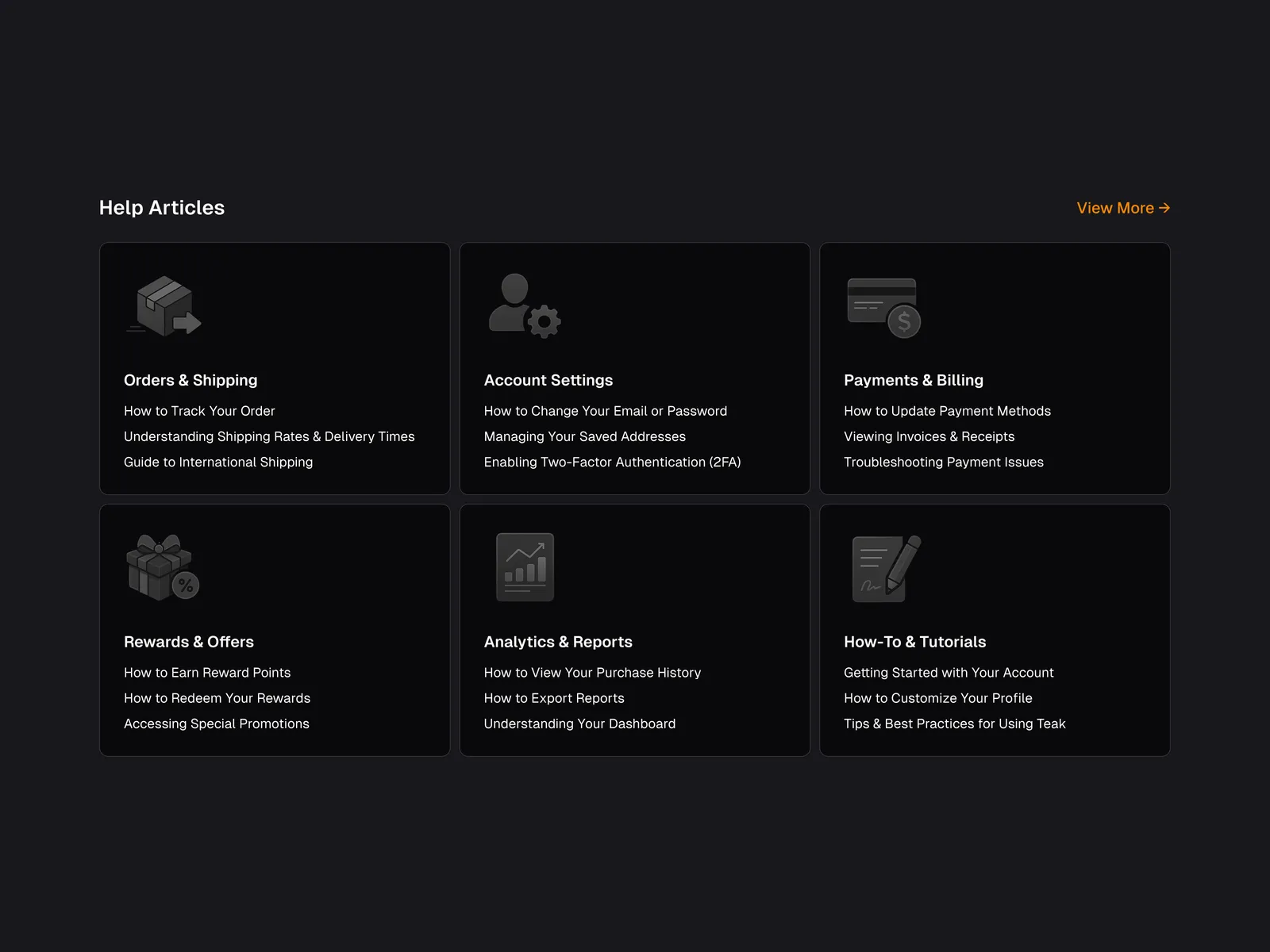Click the How-To & Tutorials pencil icon
This screenshot has height=952, width=1270.
[886, 568]
